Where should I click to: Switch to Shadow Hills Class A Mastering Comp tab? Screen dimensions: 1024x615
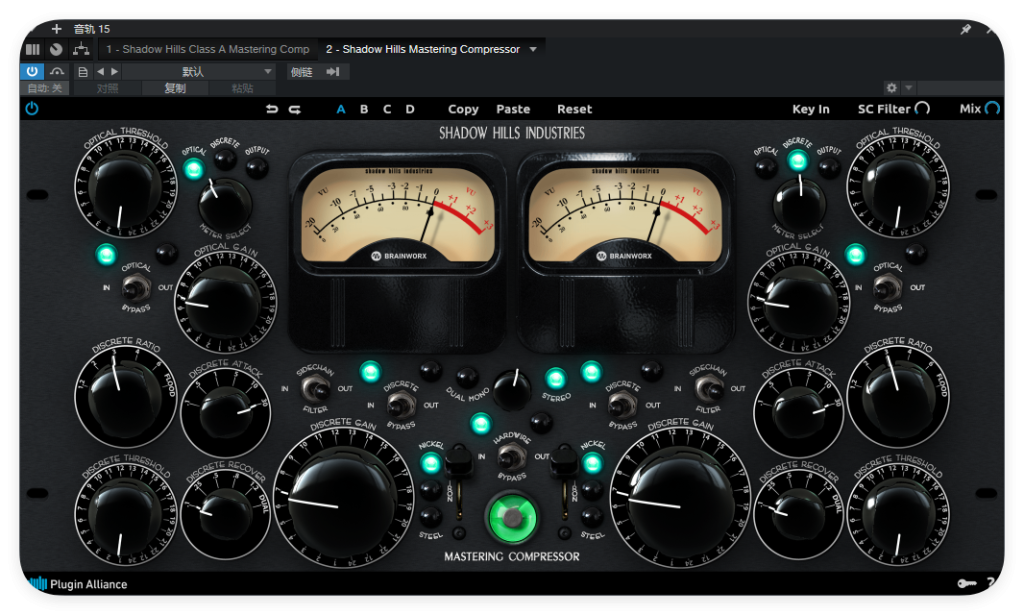[208, 49]
